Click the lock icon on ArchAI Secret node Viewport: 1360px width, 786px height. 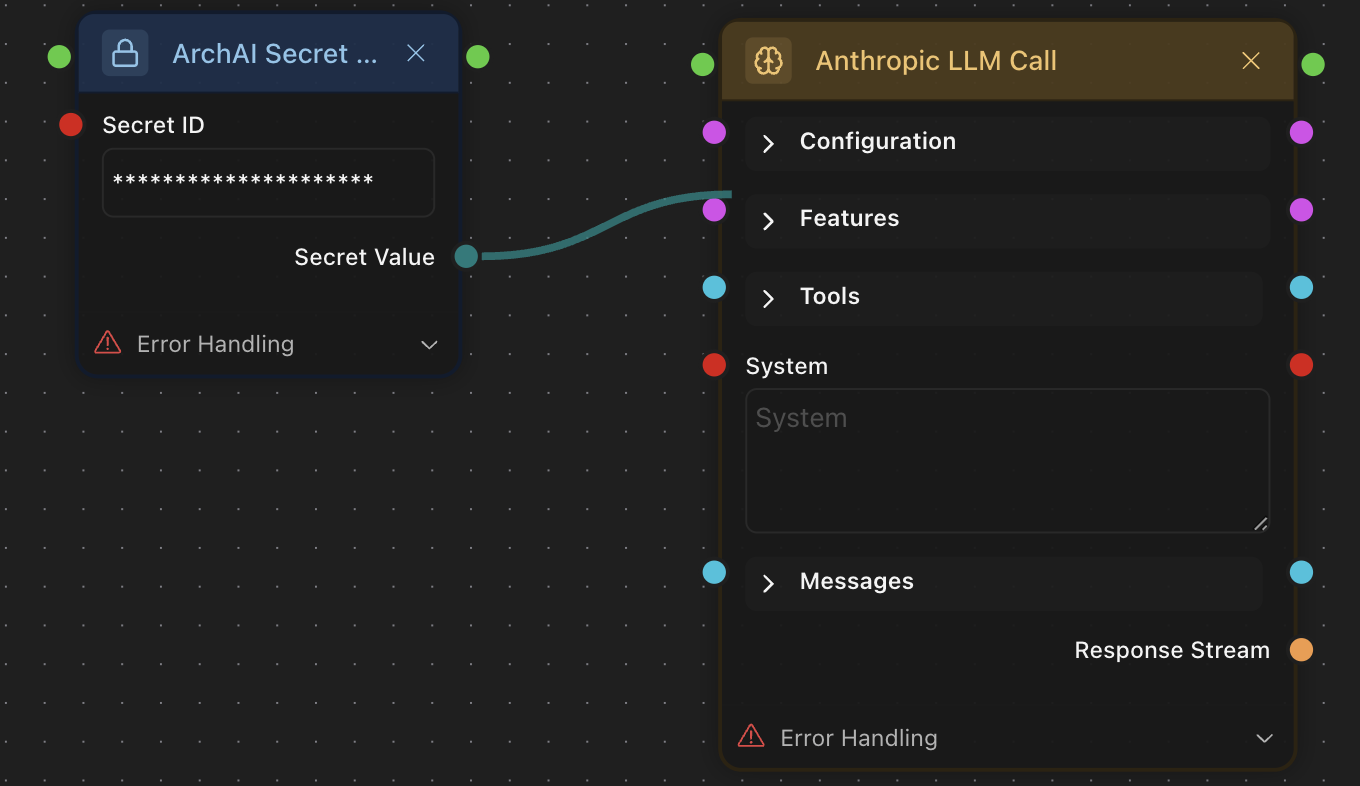pyautogui.click(x=125, y=53)
